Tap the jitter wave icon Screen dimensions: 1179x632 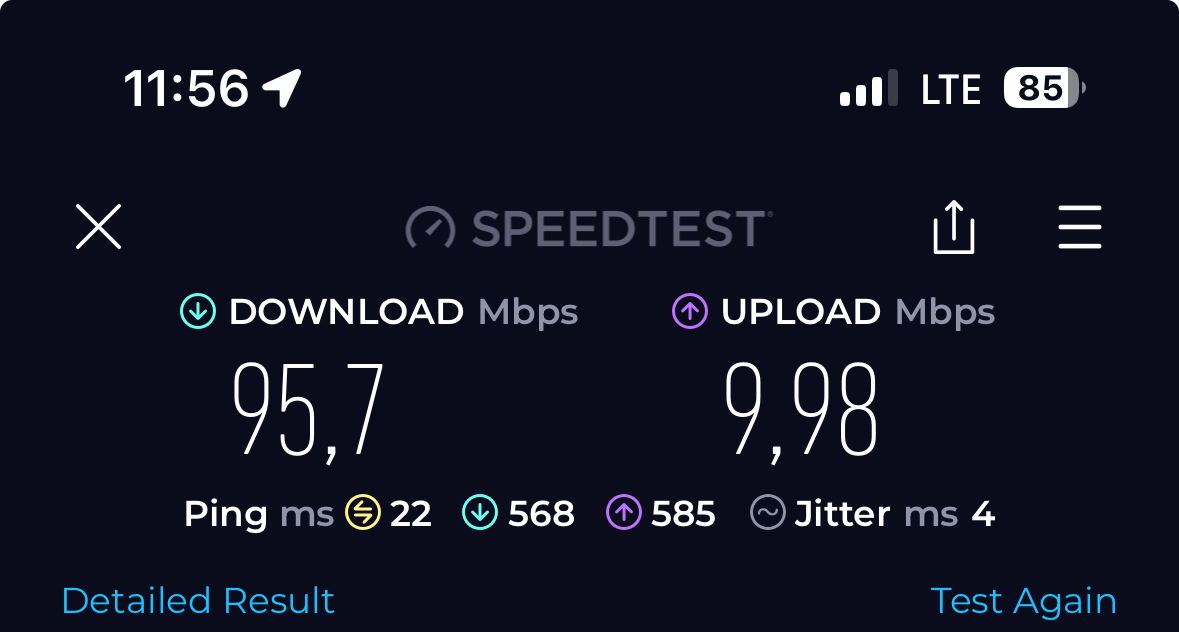point(768,513)
